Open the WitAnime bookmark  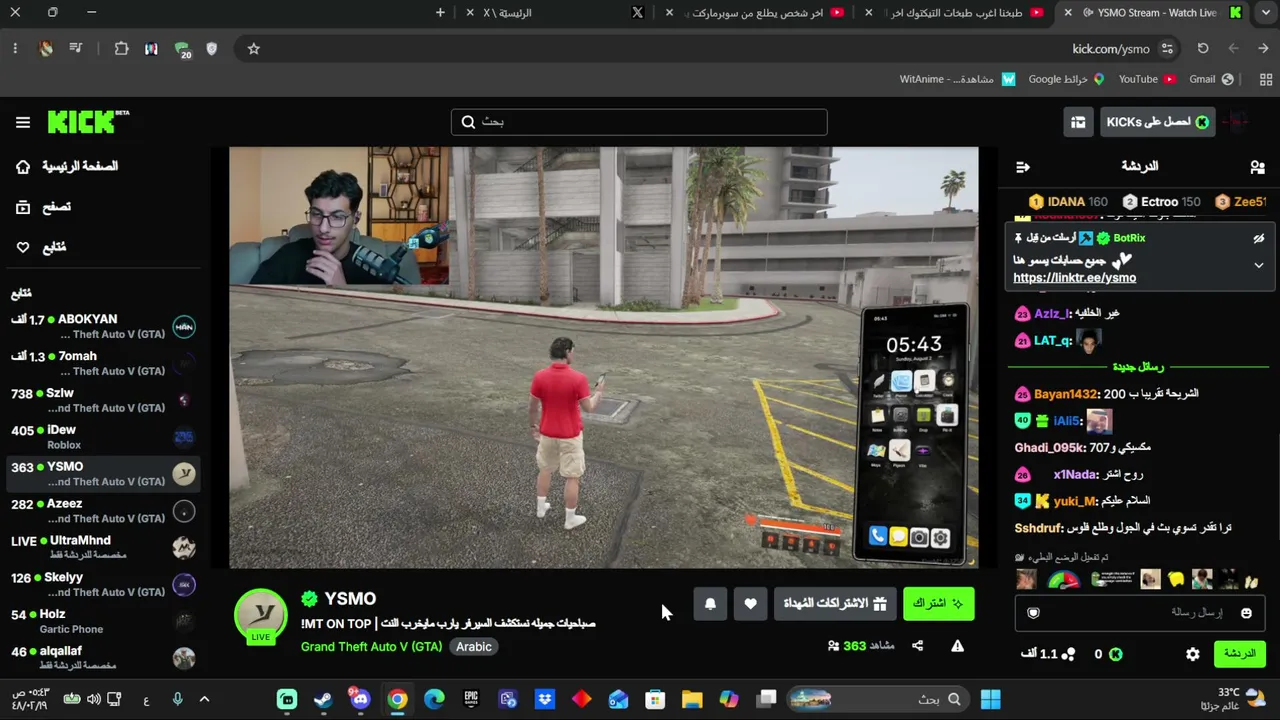click(957, 80)
